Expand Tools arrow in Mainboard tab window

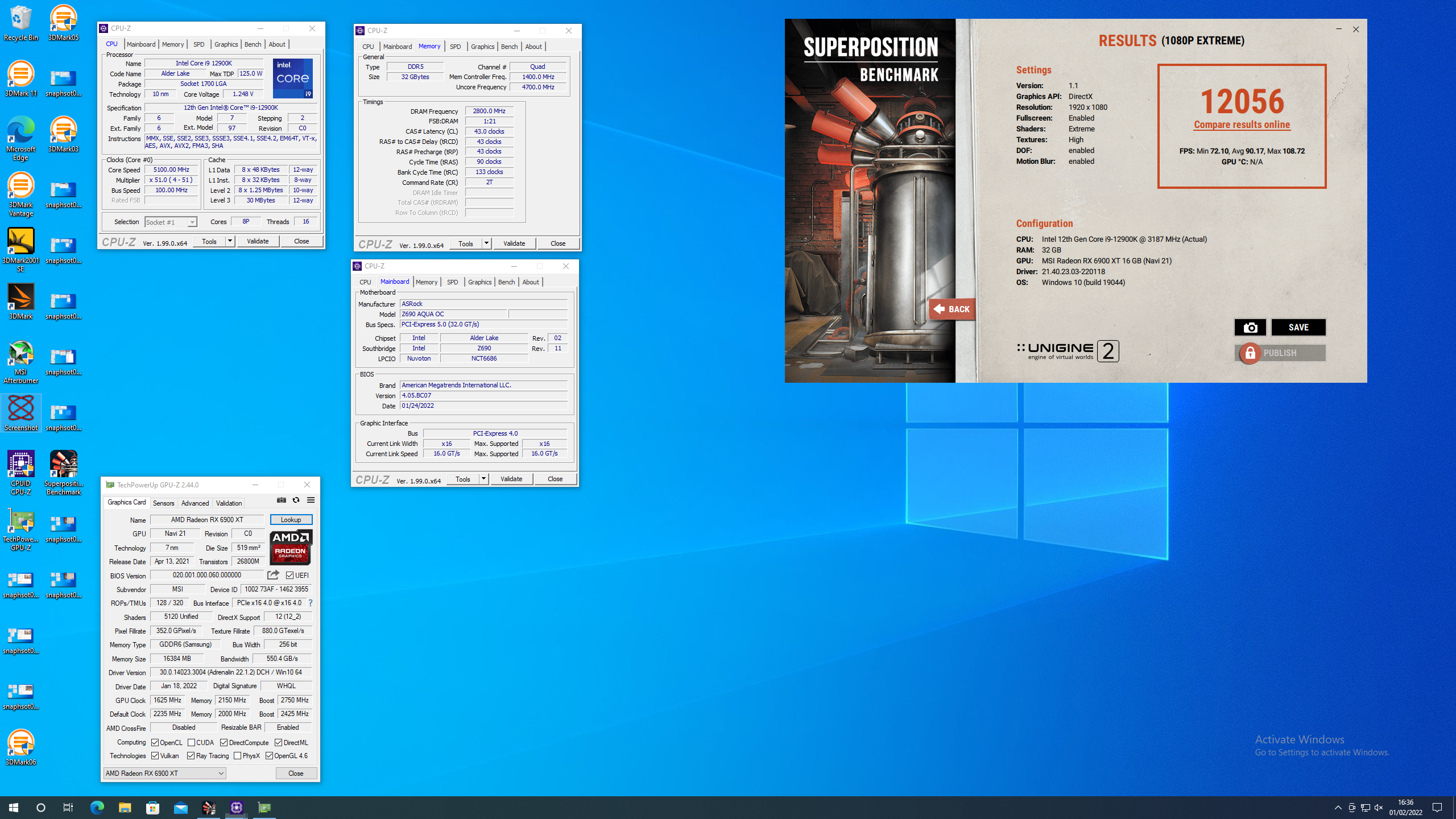click(483, 479)
